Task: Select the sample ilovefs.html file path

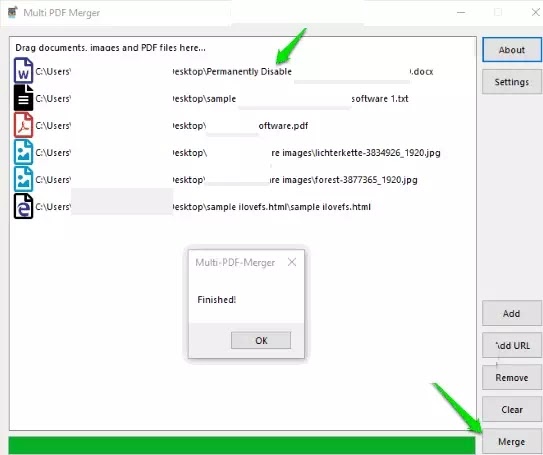Action: [203, 207]
